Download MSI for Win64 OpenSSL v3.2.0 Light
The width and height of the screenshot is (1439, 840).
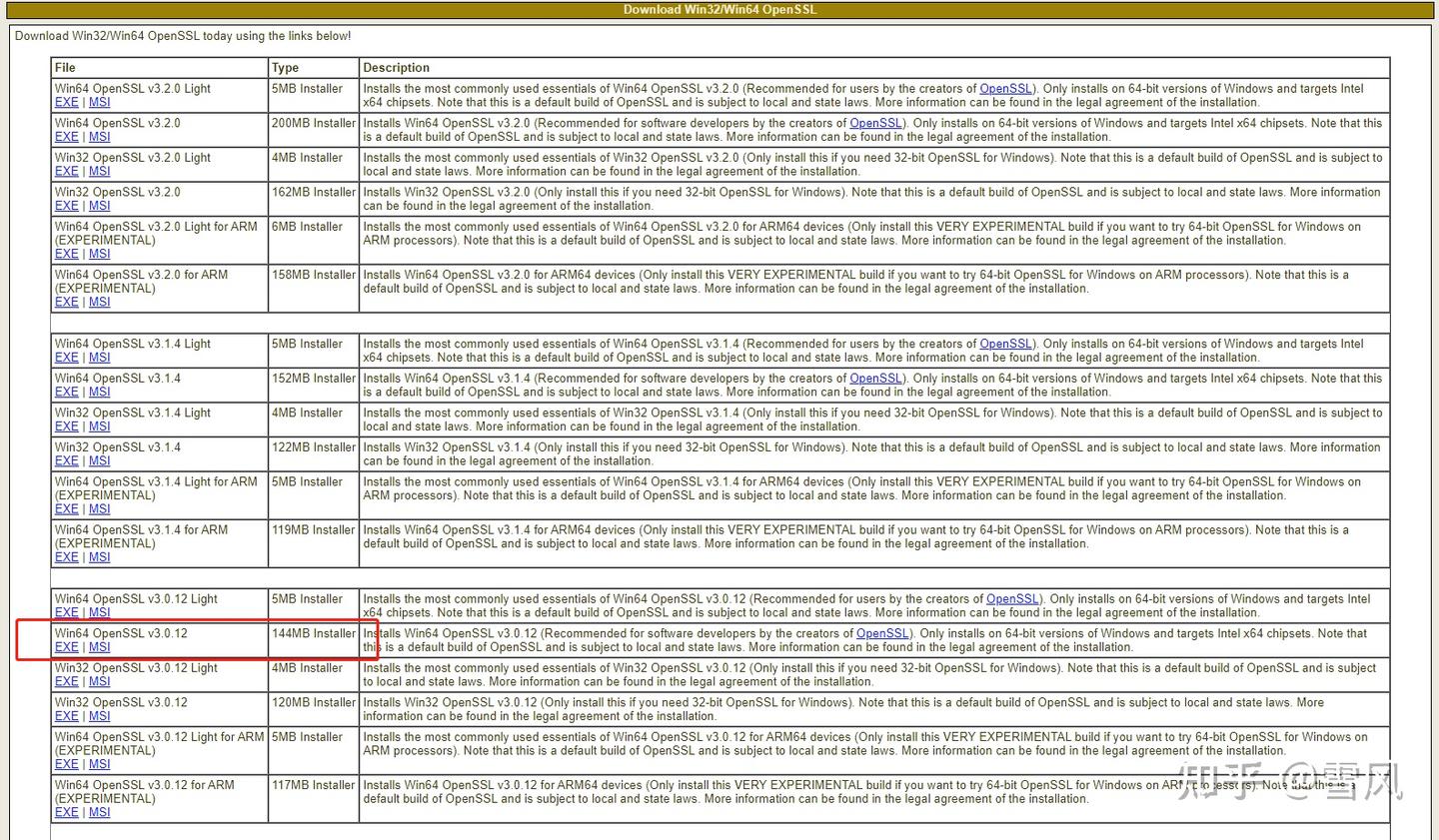click(x=99, y=103)
